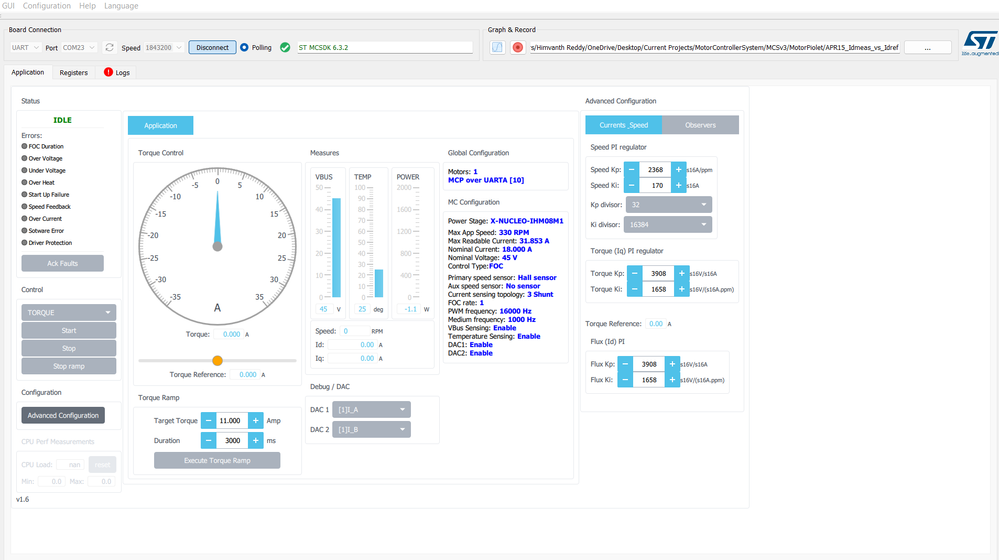Decrease Torque Ki with minus button
This screenshot has height=560, width=999.
pyautogui.click(x=635, y=289)
